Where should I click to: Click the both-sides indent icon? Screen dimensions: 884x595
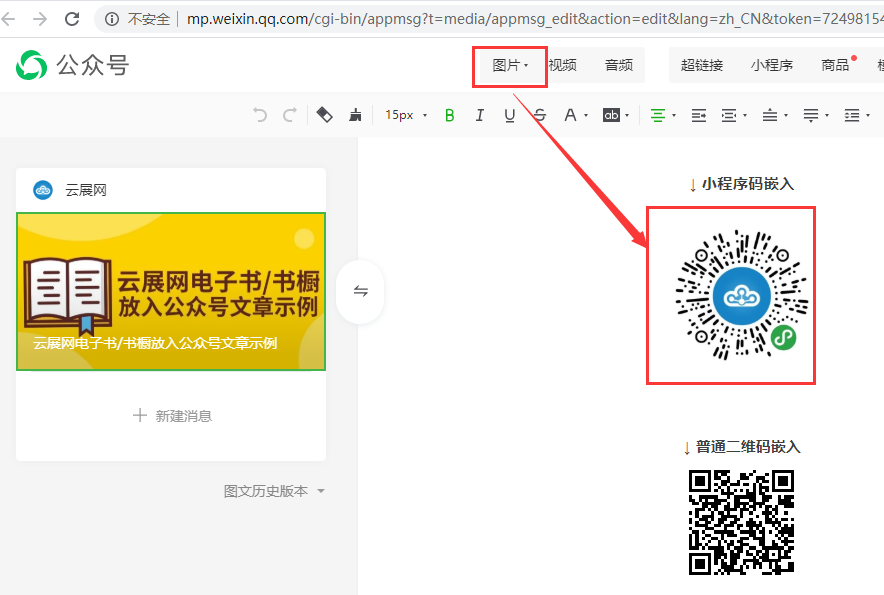click(x=729, y=115)
